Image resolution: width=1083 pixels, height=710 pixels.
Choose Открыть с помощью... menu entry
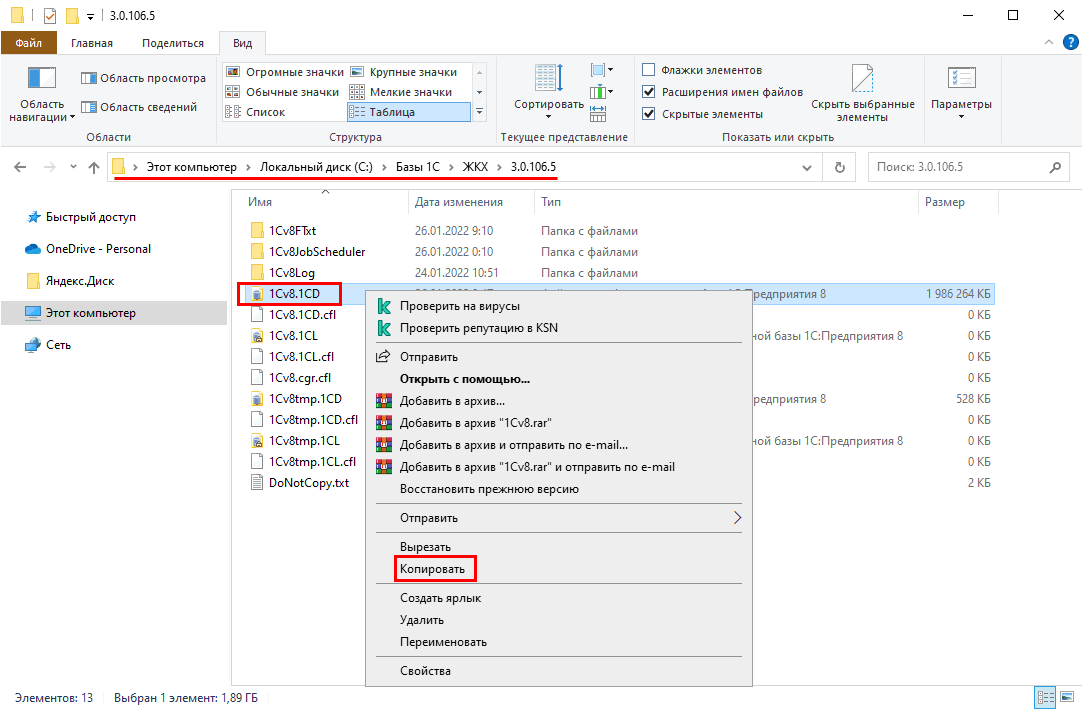coord(465,378)
